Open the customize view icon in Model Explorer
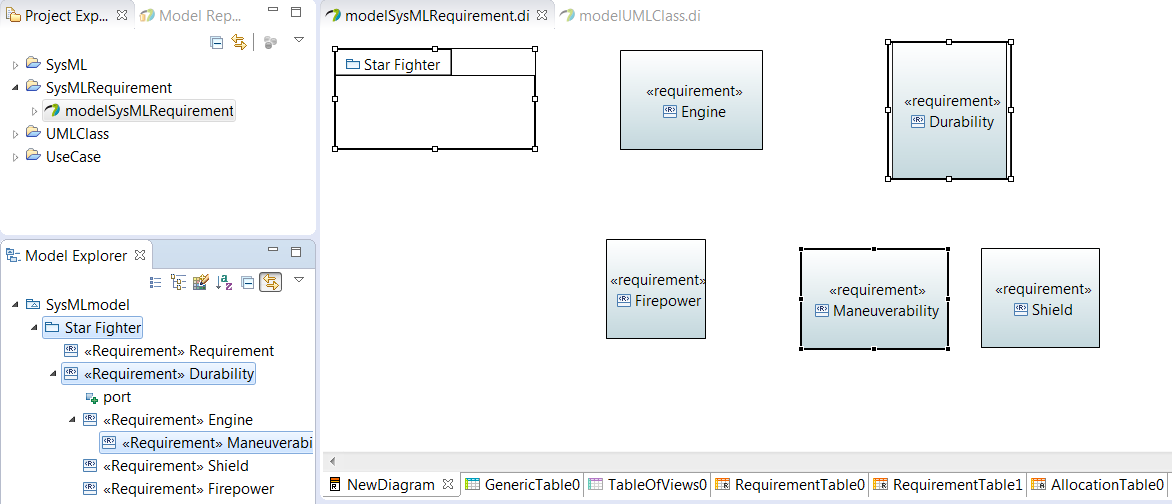 click(x=200, y=282)
